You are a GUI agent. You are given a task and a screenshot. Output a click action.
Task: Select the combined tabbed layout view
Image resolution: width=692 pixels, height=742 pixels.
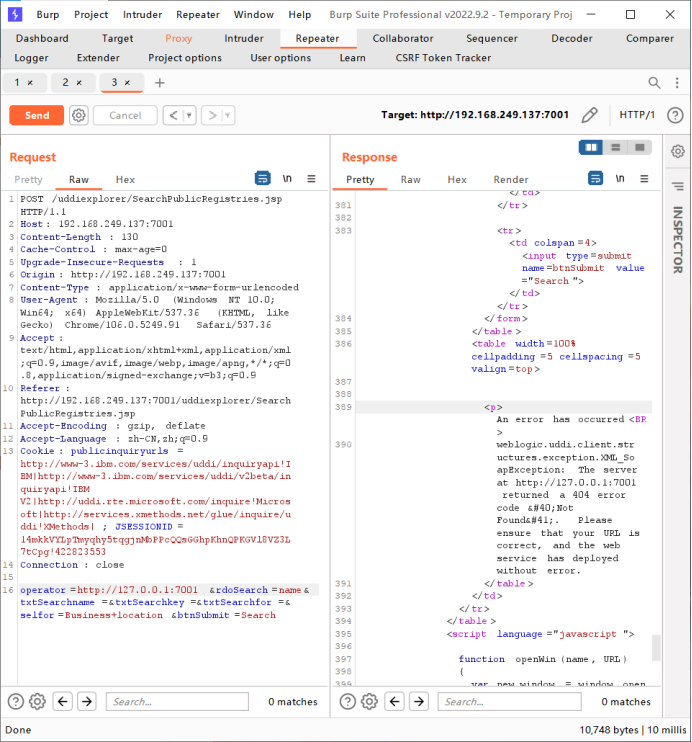[639, 148]
